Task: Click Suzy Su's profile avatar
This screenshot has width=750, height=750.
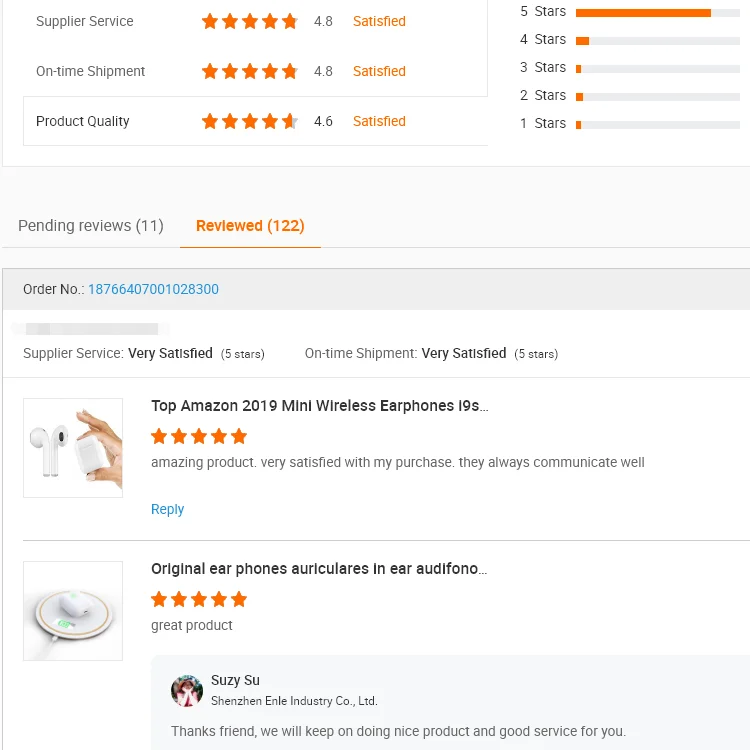Action: click(x=187, y=690)
